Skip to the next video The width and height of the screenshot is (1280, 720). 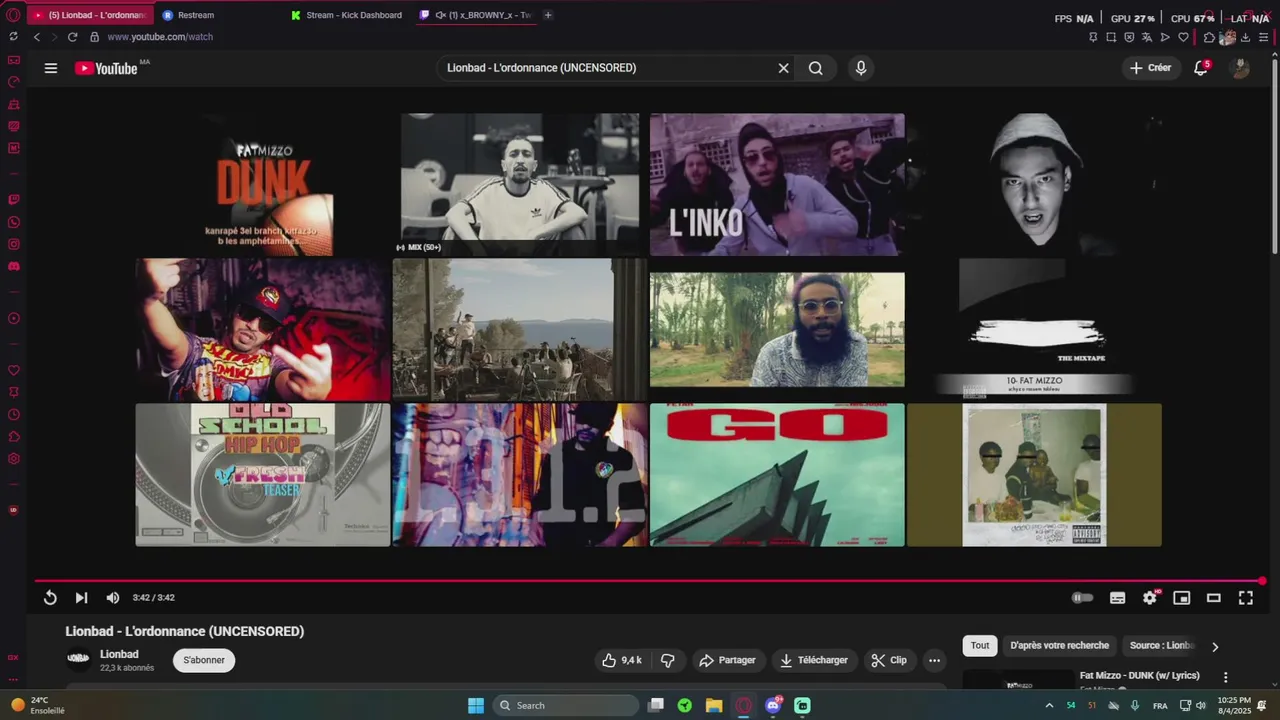click(x=81, y=598)
